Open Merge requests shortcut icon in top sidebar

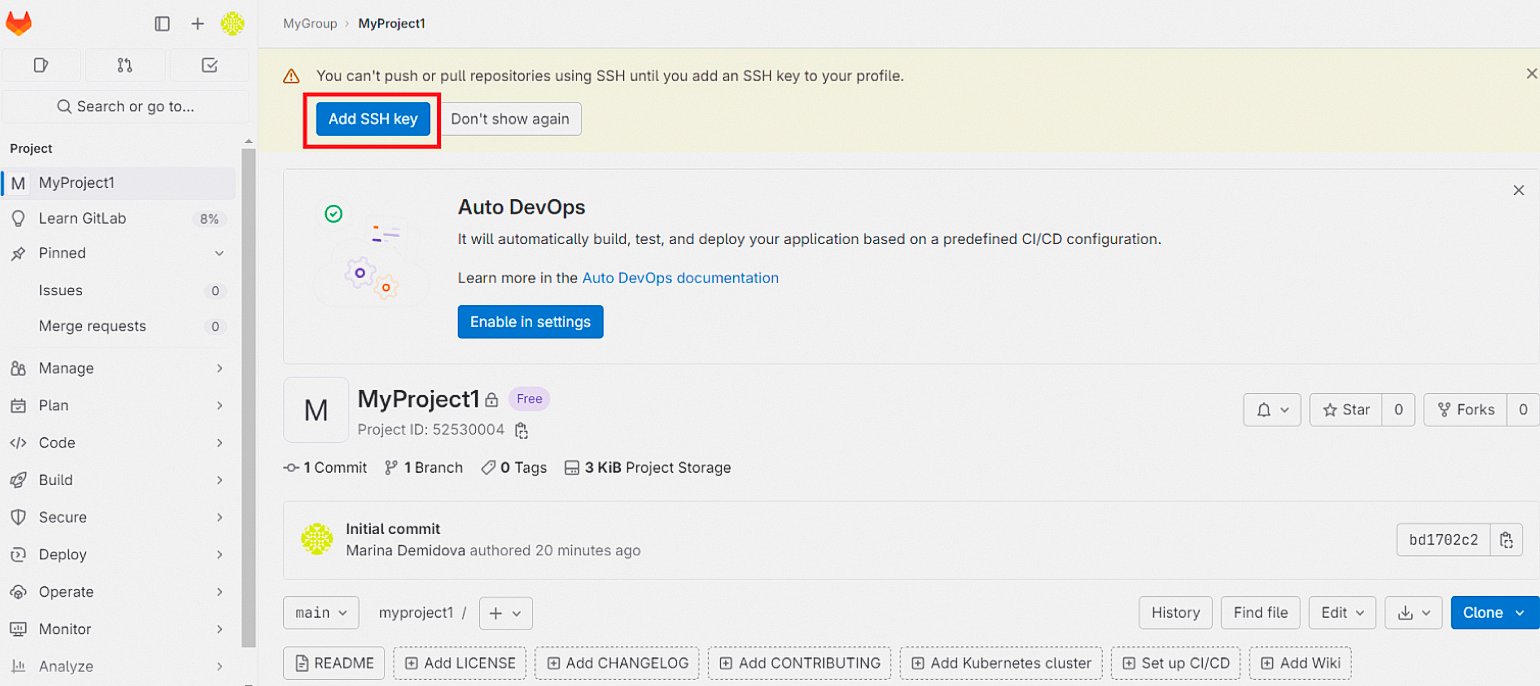click(x=125, y=65)
